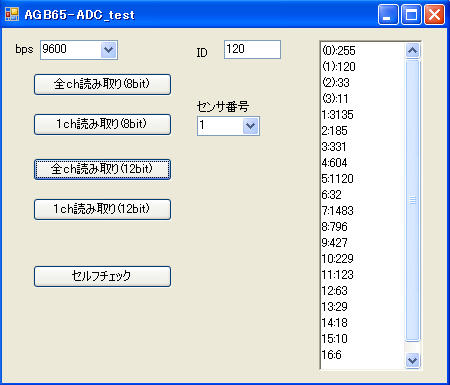Viewport: 450px width, 385px height.
Task: Select list row 14:18
Action: pyautogui.click(x=363, y=323)
